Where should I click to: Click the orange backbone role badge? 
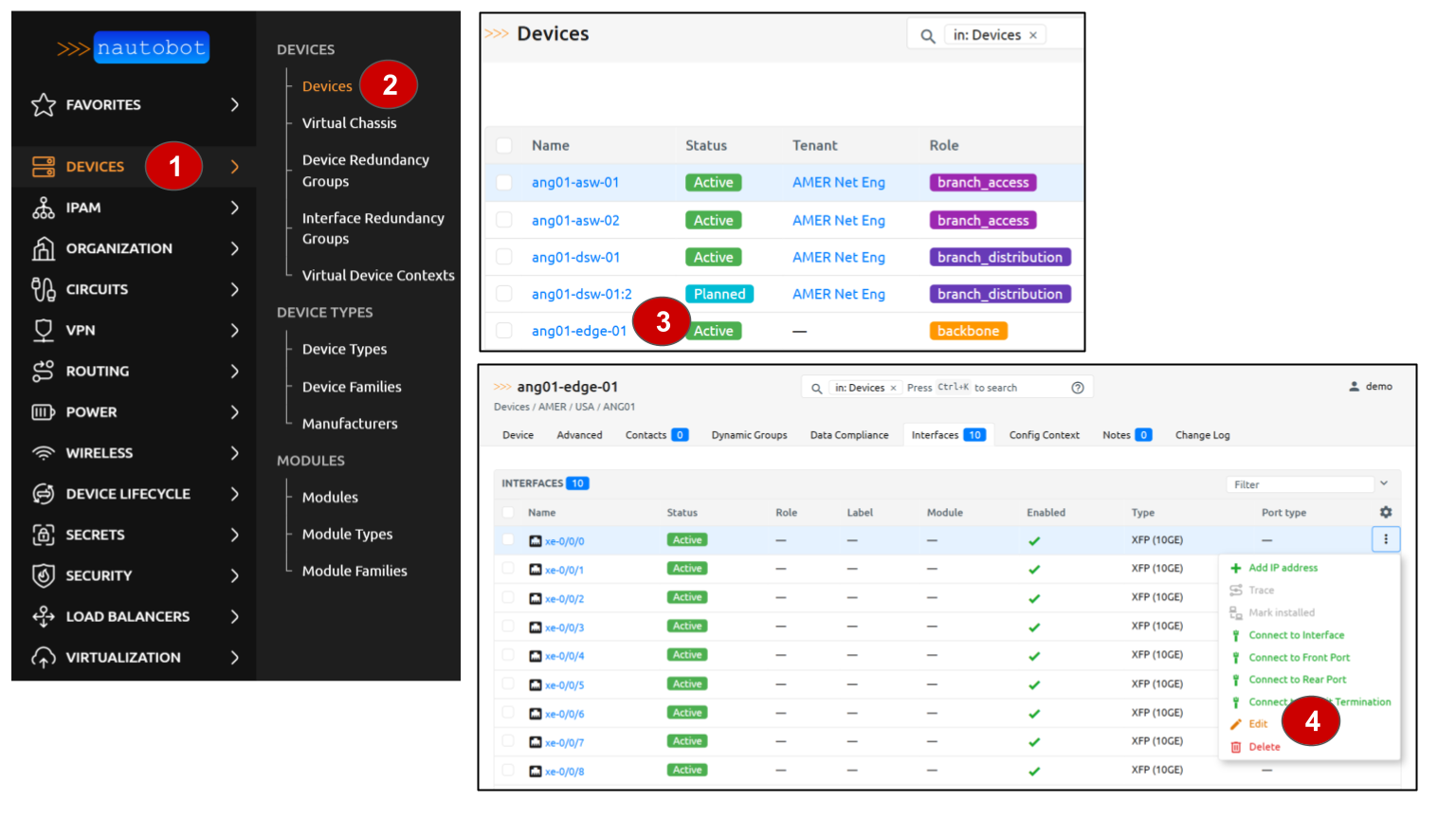click(x=968, y=331)
